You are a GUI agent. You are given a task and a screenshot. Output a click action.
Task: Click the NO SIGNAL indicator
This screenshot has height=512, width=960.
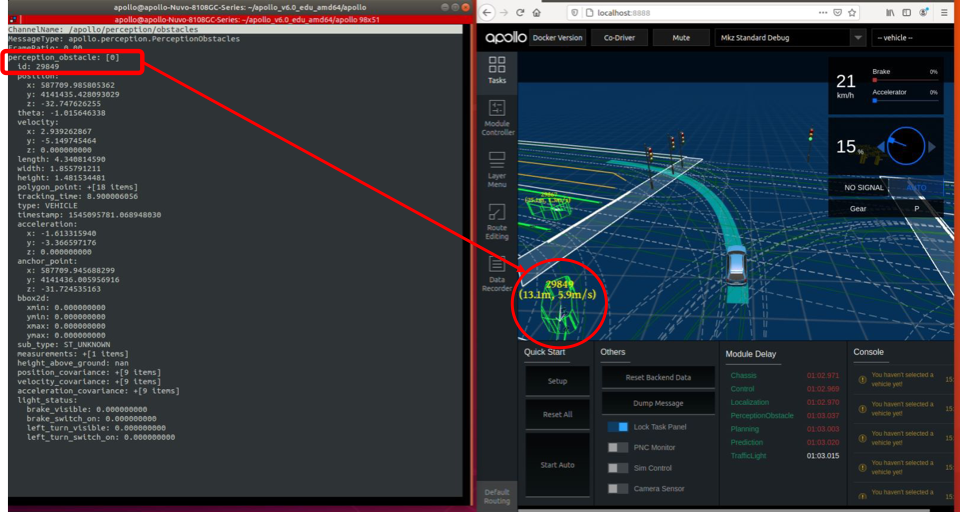864,188
